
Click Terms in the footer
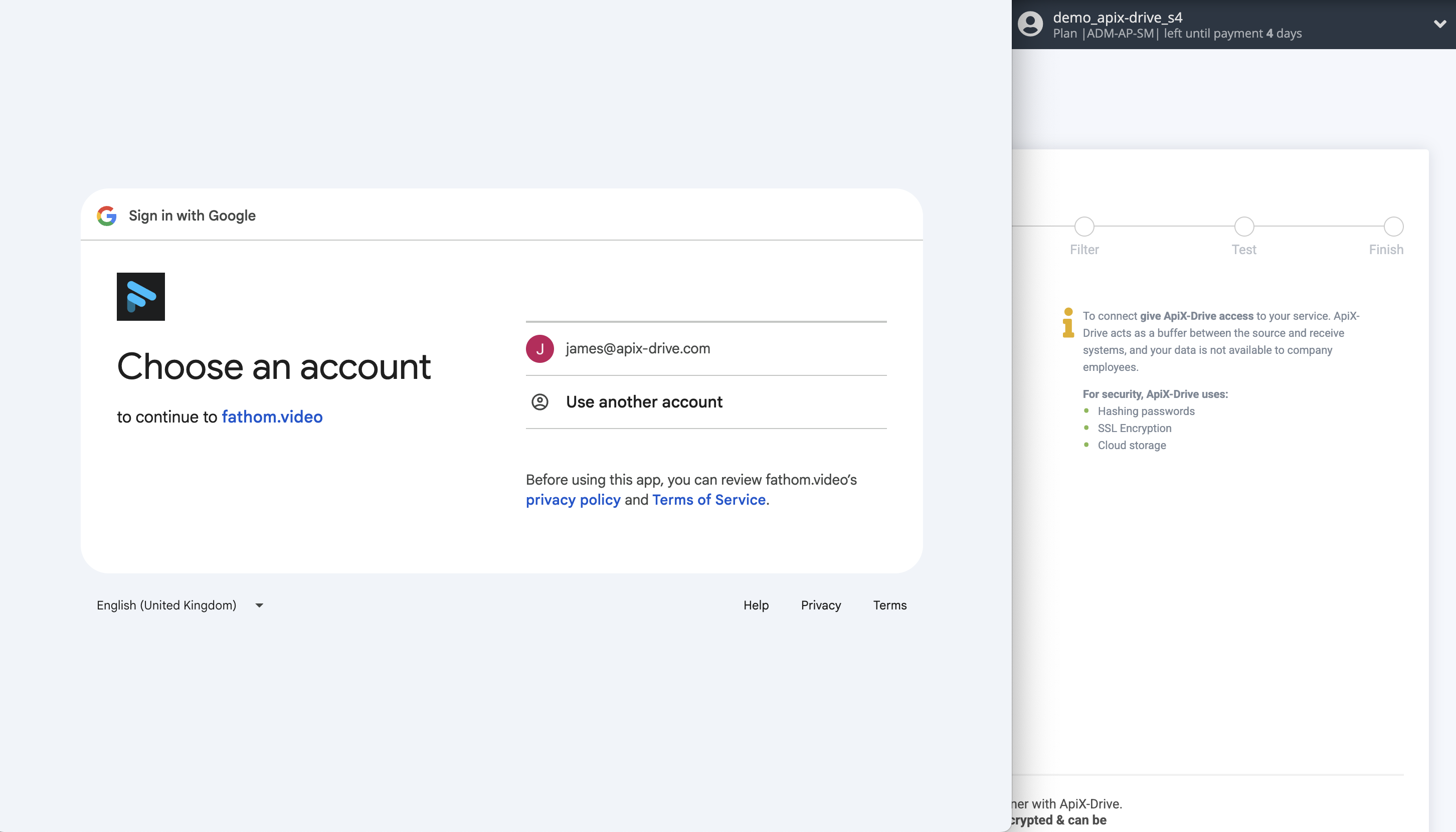[x=889, y=605]
